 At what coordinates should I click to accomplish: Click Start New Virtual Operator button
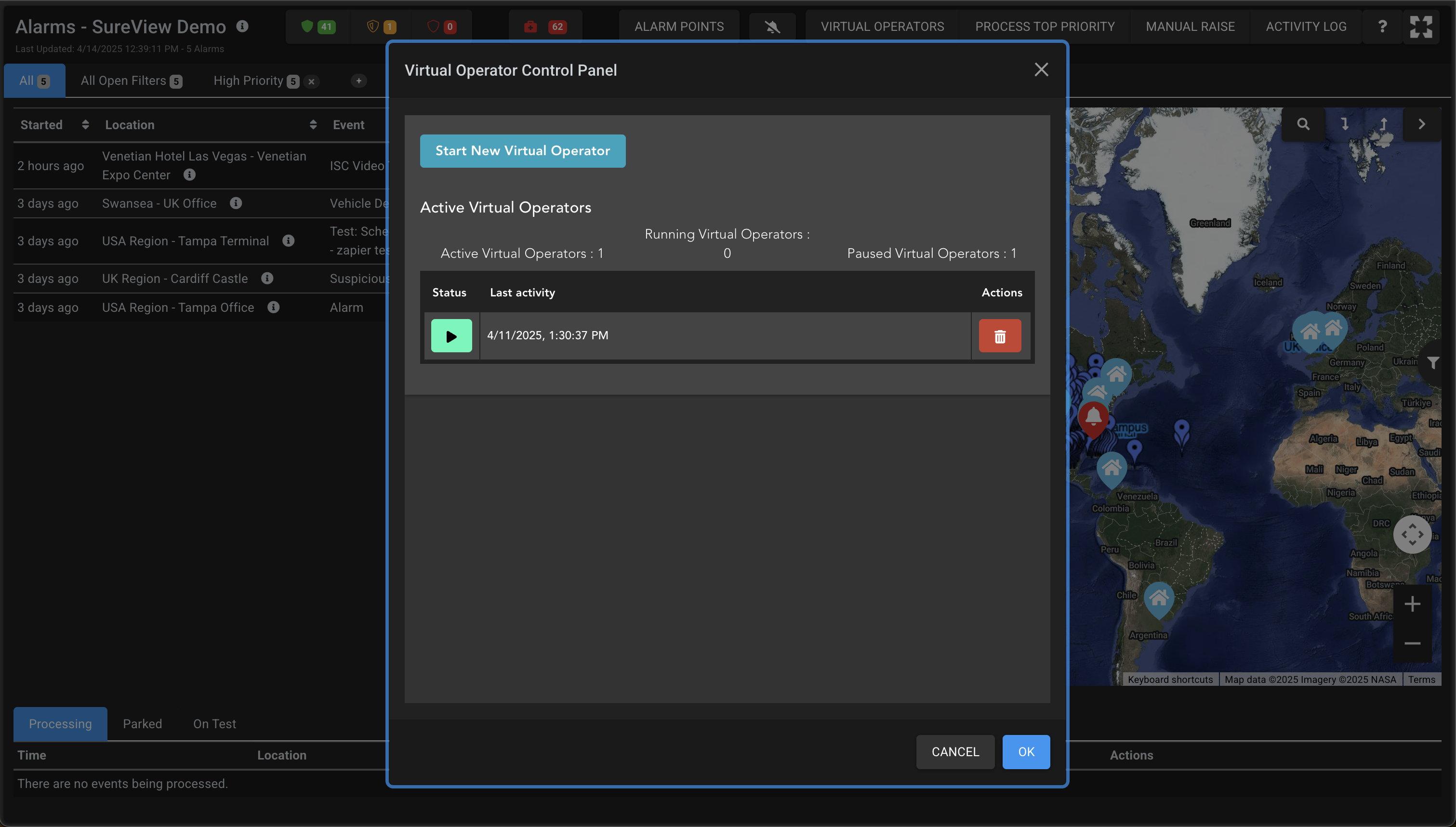click(x=522, y=151)
